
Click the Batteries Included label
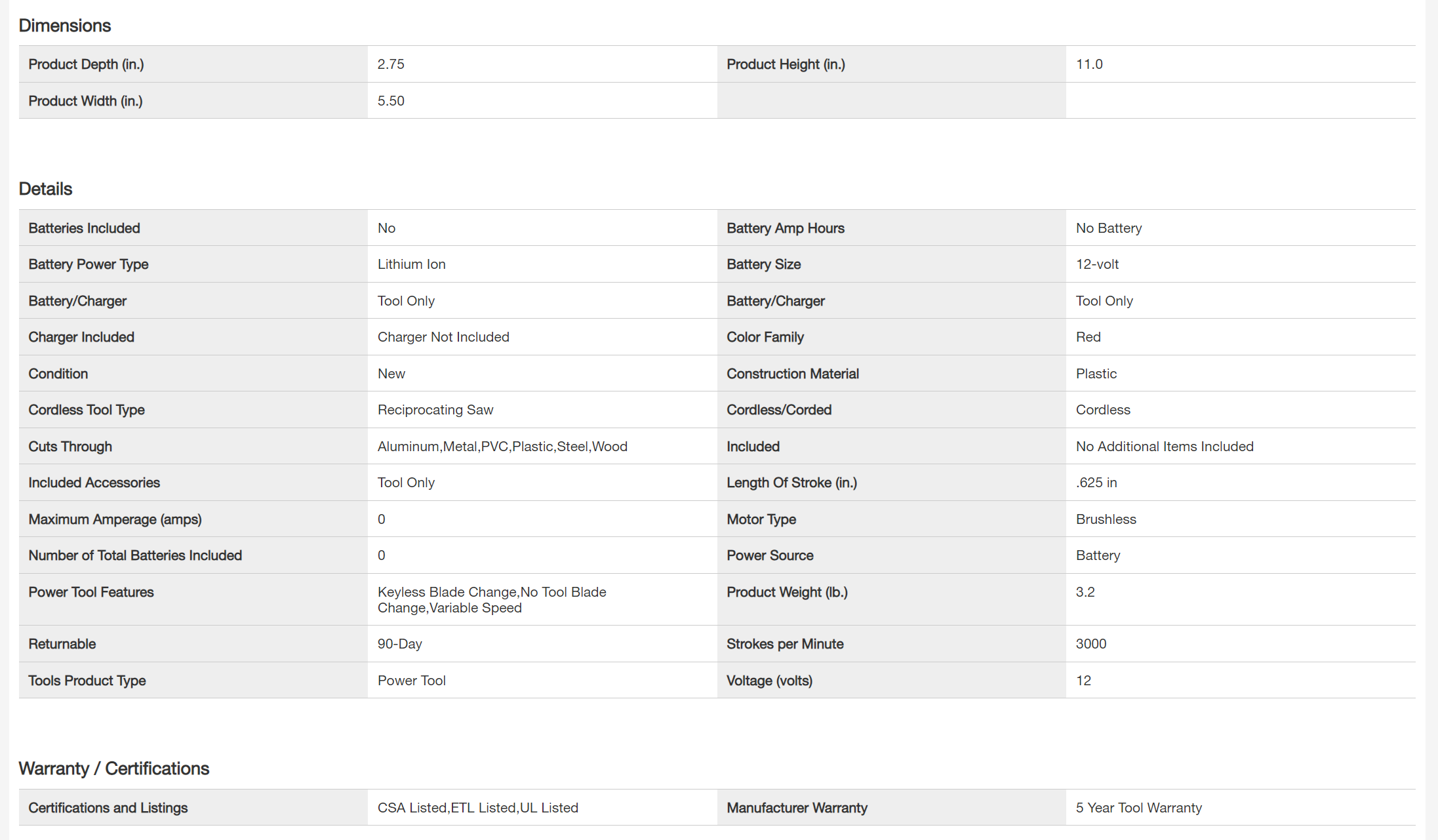click(84, 228)
